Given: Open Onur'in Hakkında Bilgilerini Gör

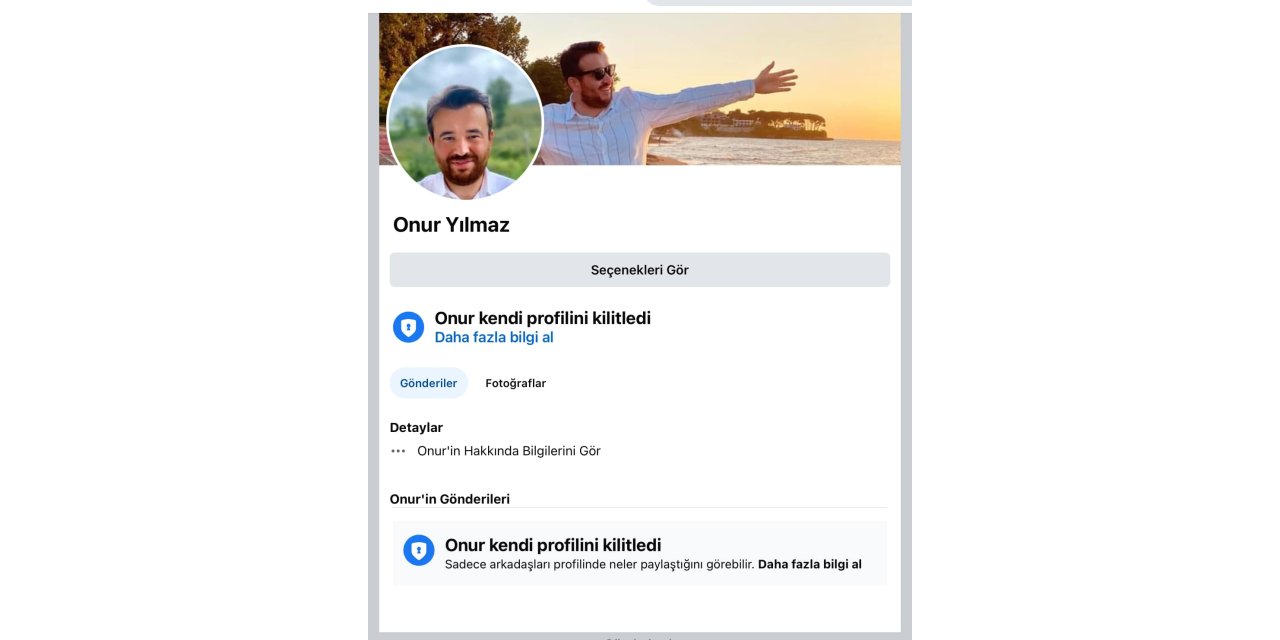Looking at the screenshot, I should pos(508,451).
